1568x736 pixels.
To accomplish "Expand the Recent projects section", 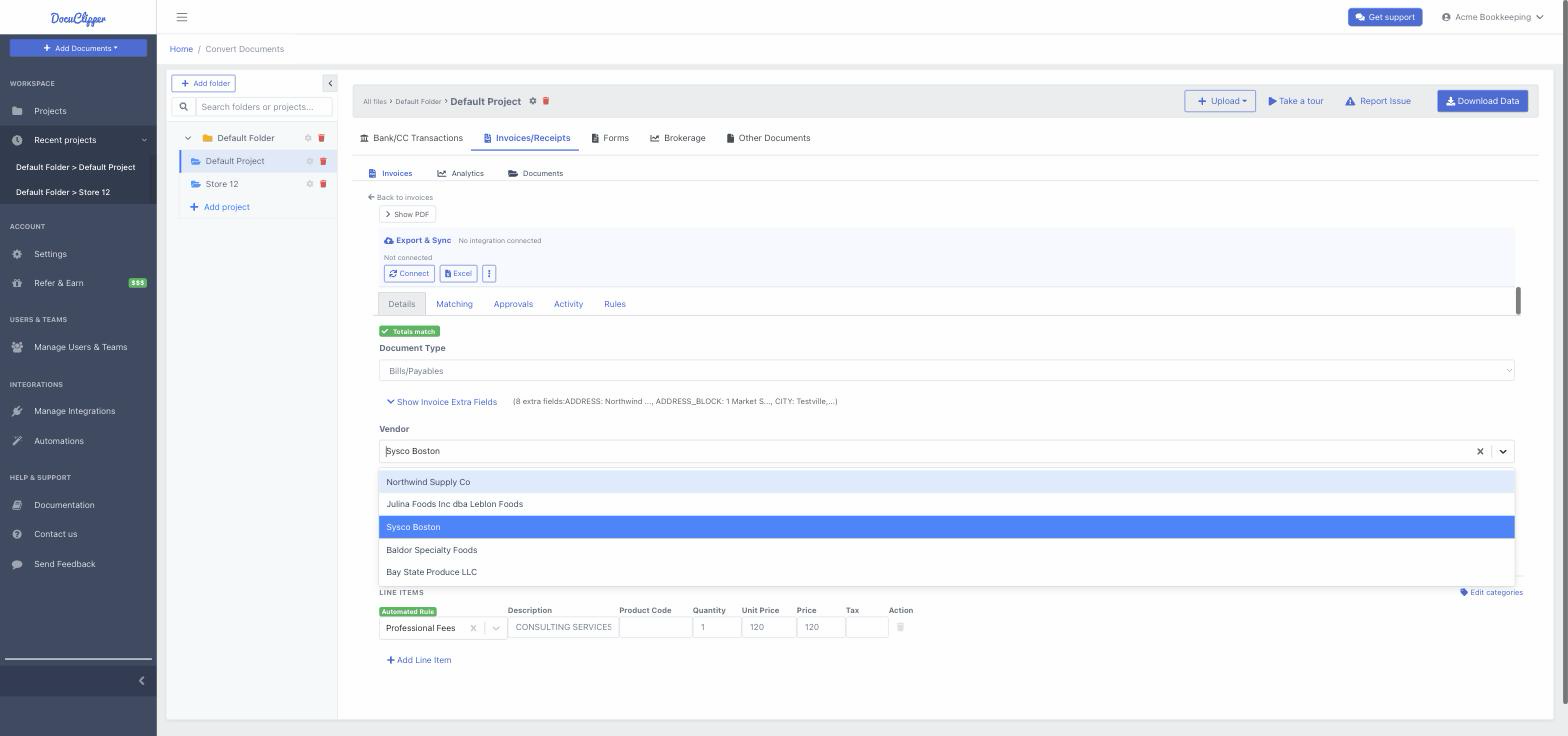I will [78, 140].
